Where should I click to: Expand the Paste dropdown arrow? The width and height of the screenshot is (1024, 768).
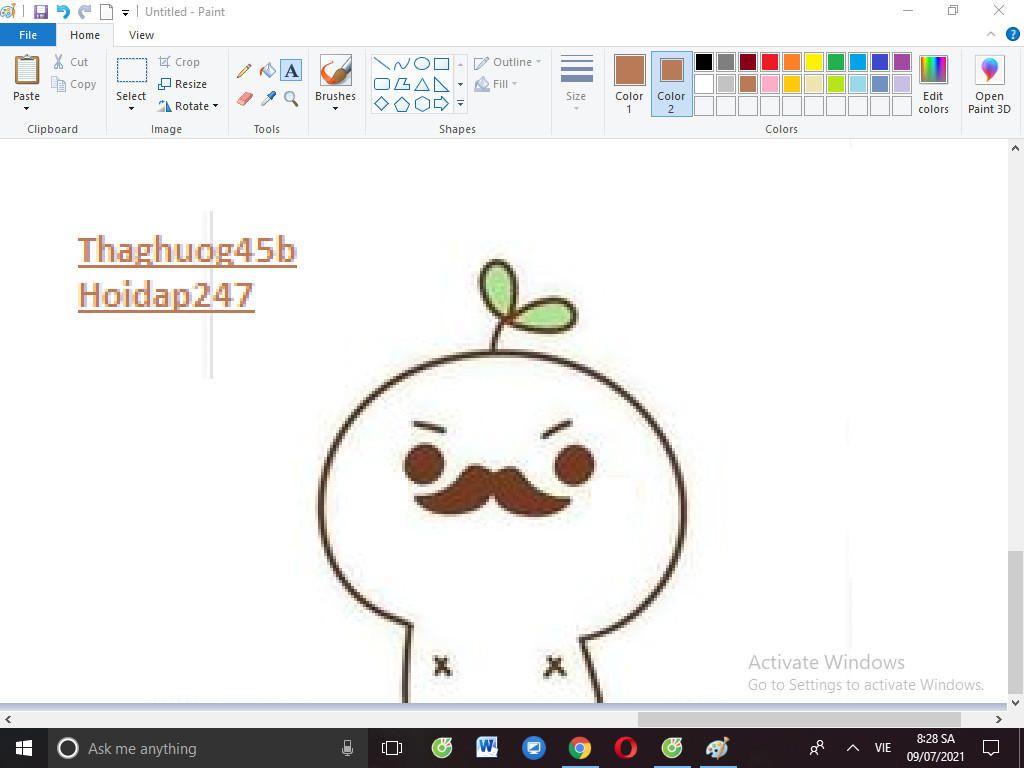click(27, 109)
